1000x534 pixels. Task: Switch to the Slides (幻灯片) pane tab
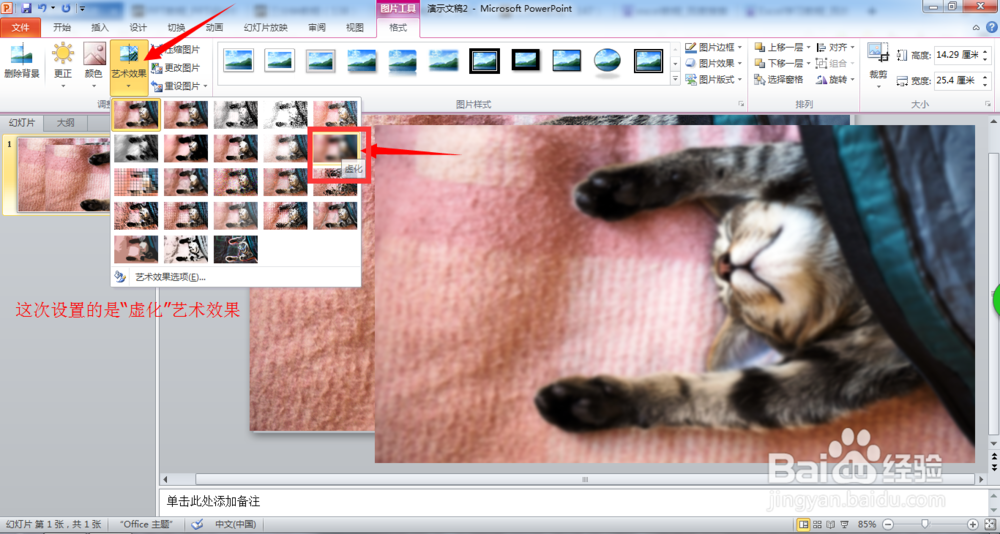coord(22,123)
